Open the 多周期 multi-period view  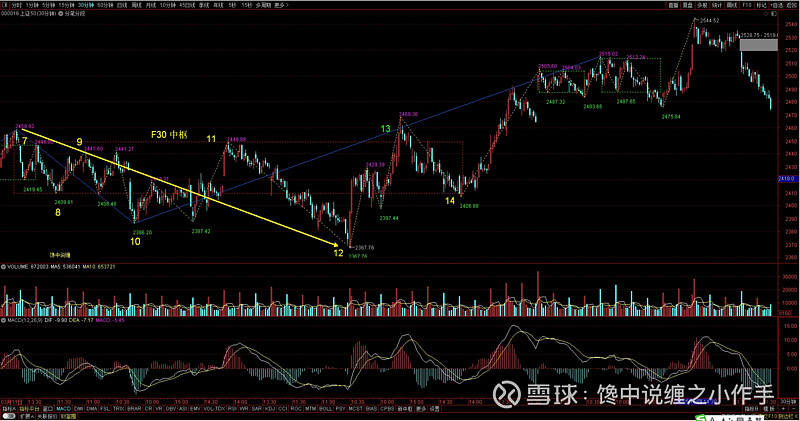click(263, 5)
